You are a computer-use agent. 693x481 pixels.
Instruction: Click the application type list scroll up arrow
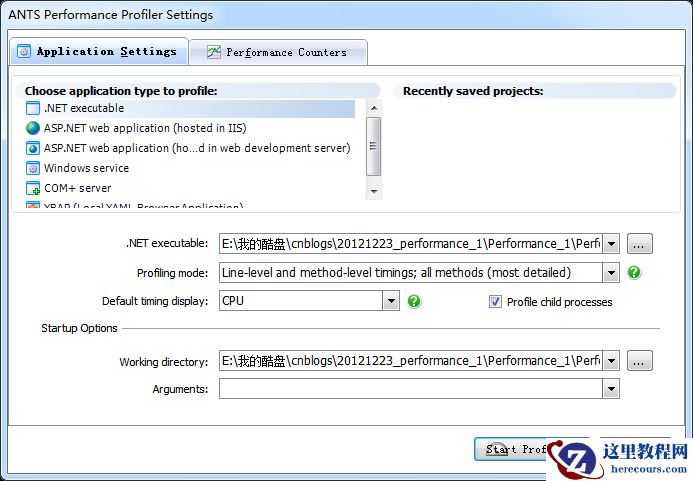coord(374,108)
